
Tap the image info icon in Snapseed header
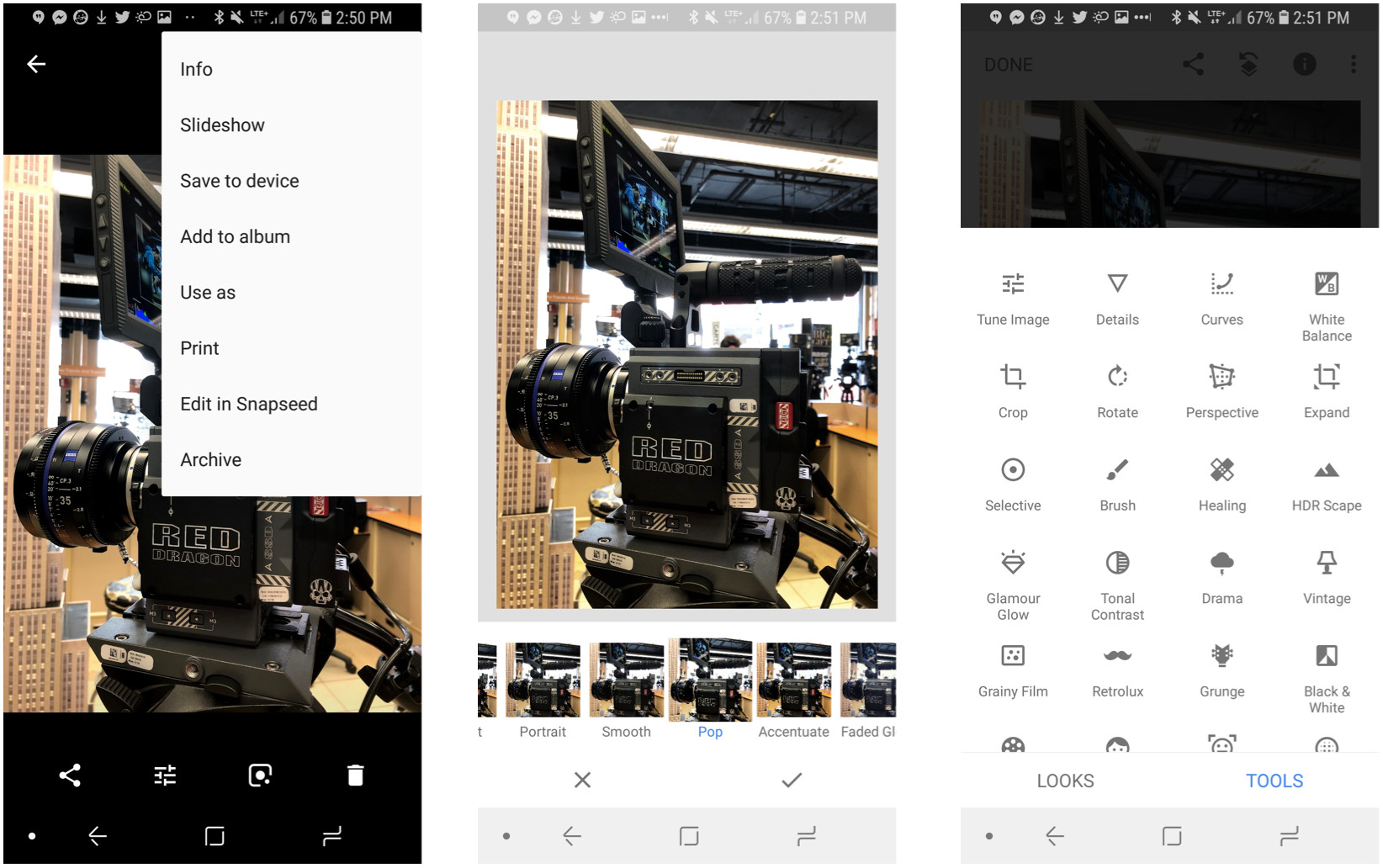pyautogui.click(x=1305, y=65)
